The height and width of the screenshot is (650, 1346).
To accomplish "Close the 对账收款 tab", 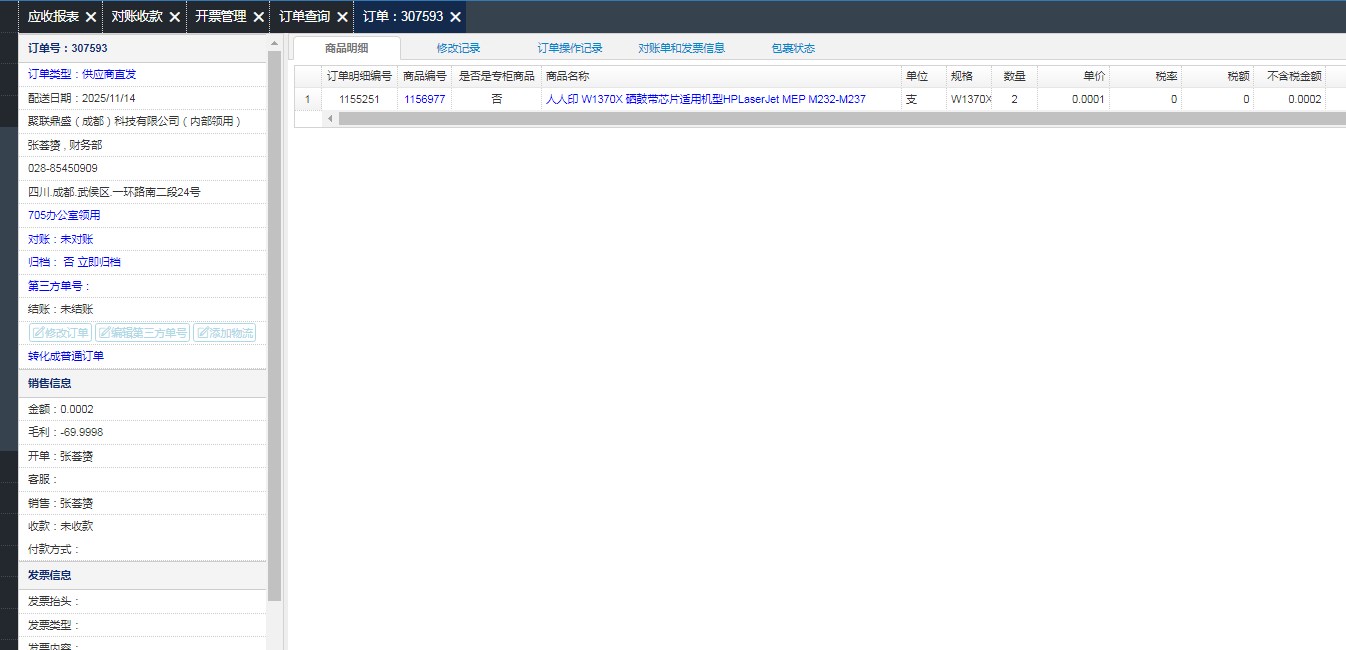I will [x=174, y=17].
